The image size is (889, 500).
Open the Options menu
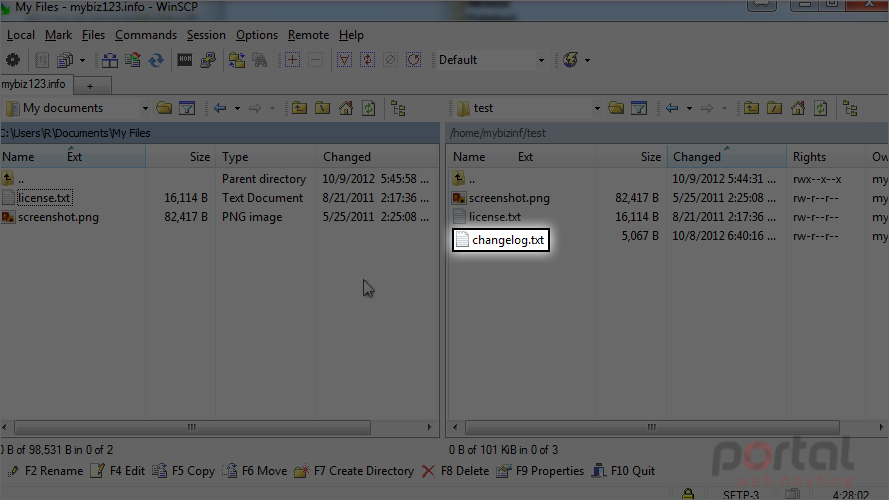tap(257, 35)
